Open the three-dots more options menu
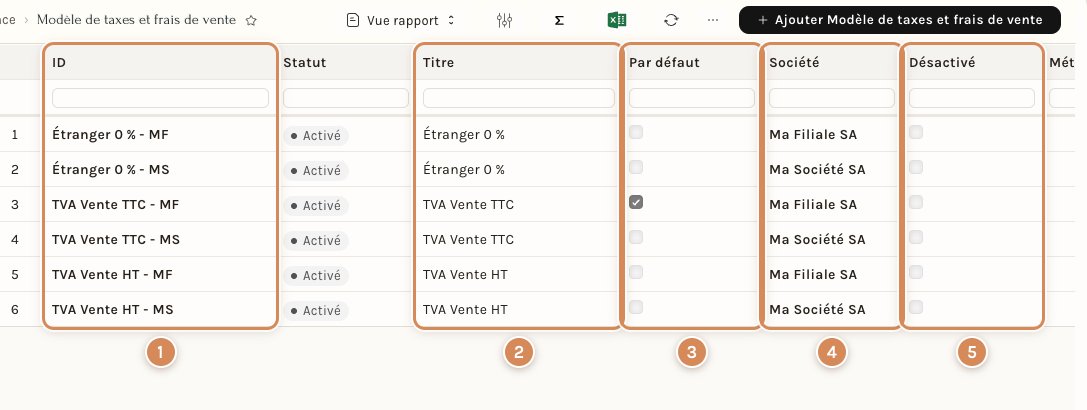1087x410 pixels. 713,21
